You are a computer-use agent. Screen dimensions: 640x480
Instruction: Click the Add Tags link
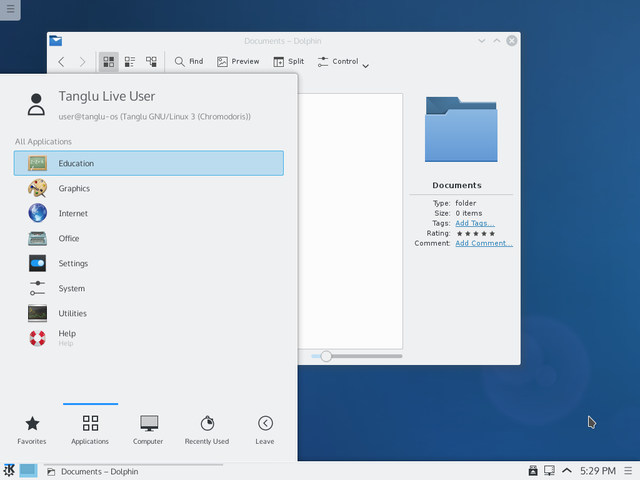coord(475,223)
